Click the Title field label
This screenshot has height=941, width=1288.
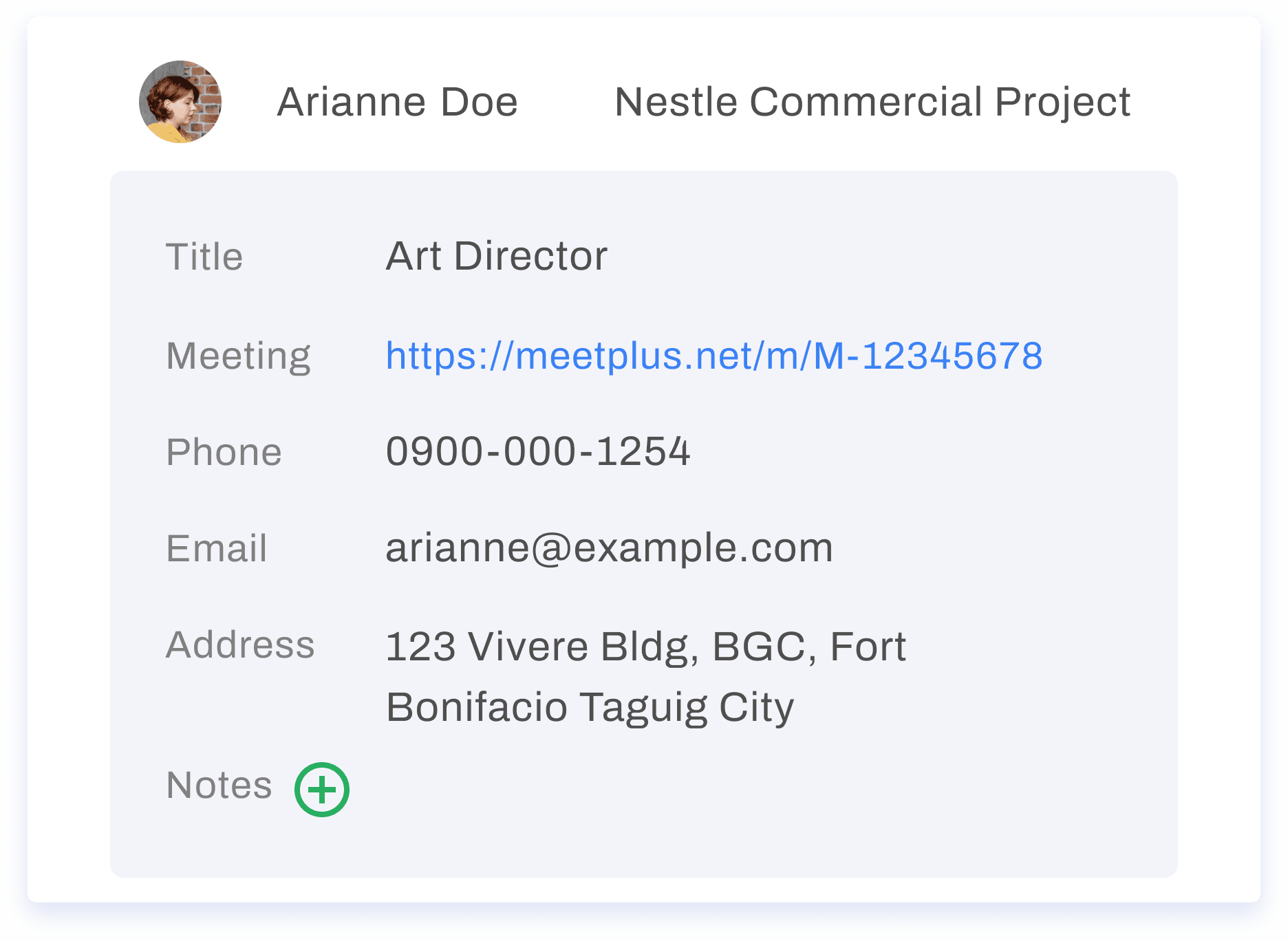(204, 257)
